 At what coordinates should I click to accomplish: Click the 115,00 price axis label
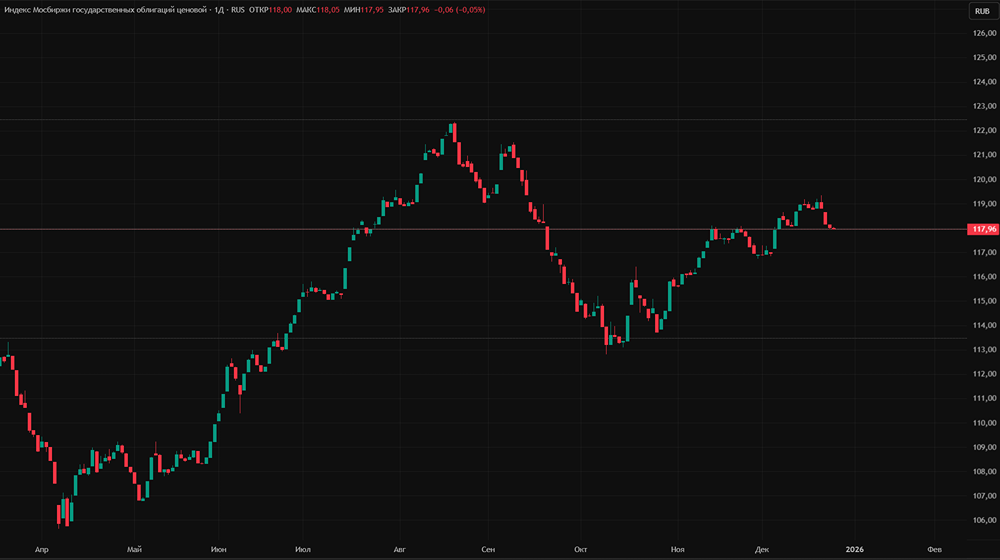tap(985, 301)
